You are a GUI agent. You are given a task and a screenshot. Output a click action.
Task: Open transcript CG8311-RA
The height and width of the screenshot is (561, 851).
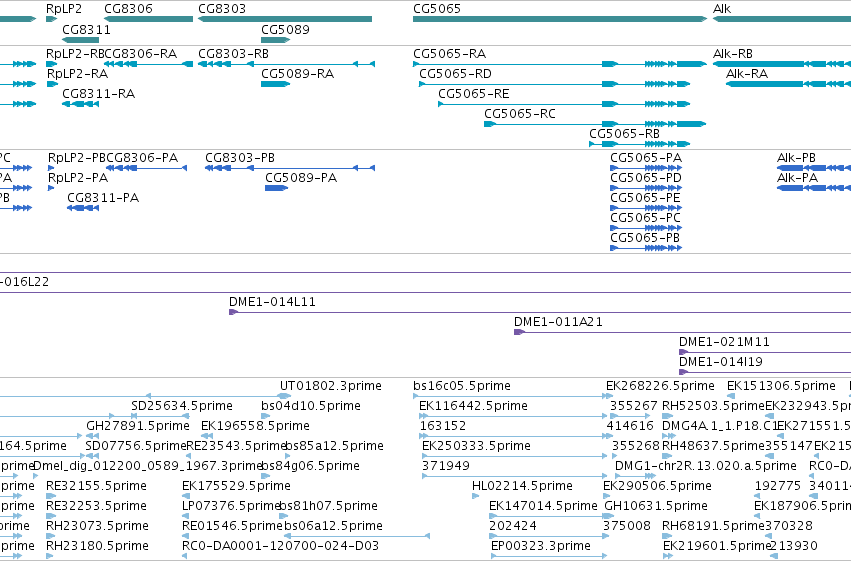[x=80, y=104]
